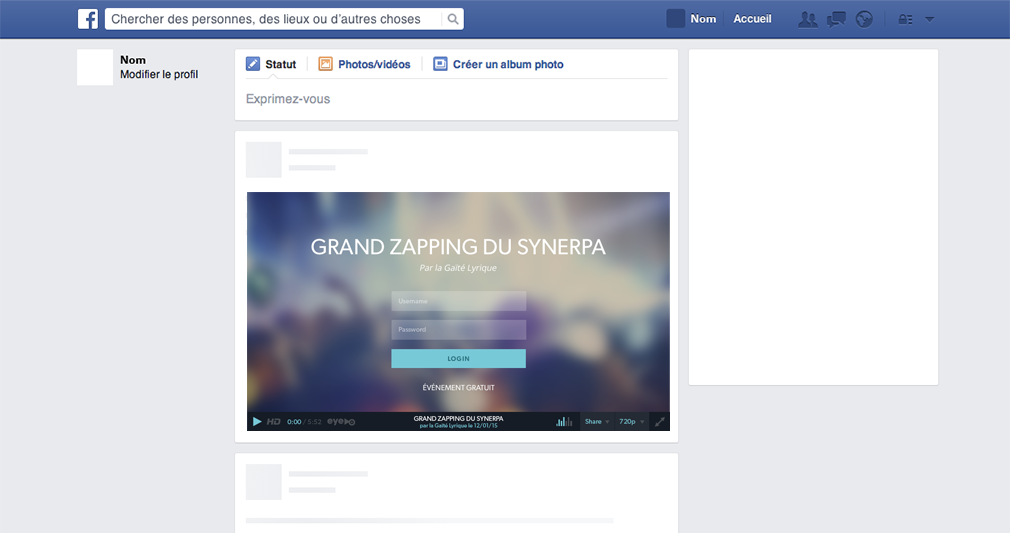Click the Facebook logo icon
This screenshot has height=533, width=1010.
coord(88,19)
